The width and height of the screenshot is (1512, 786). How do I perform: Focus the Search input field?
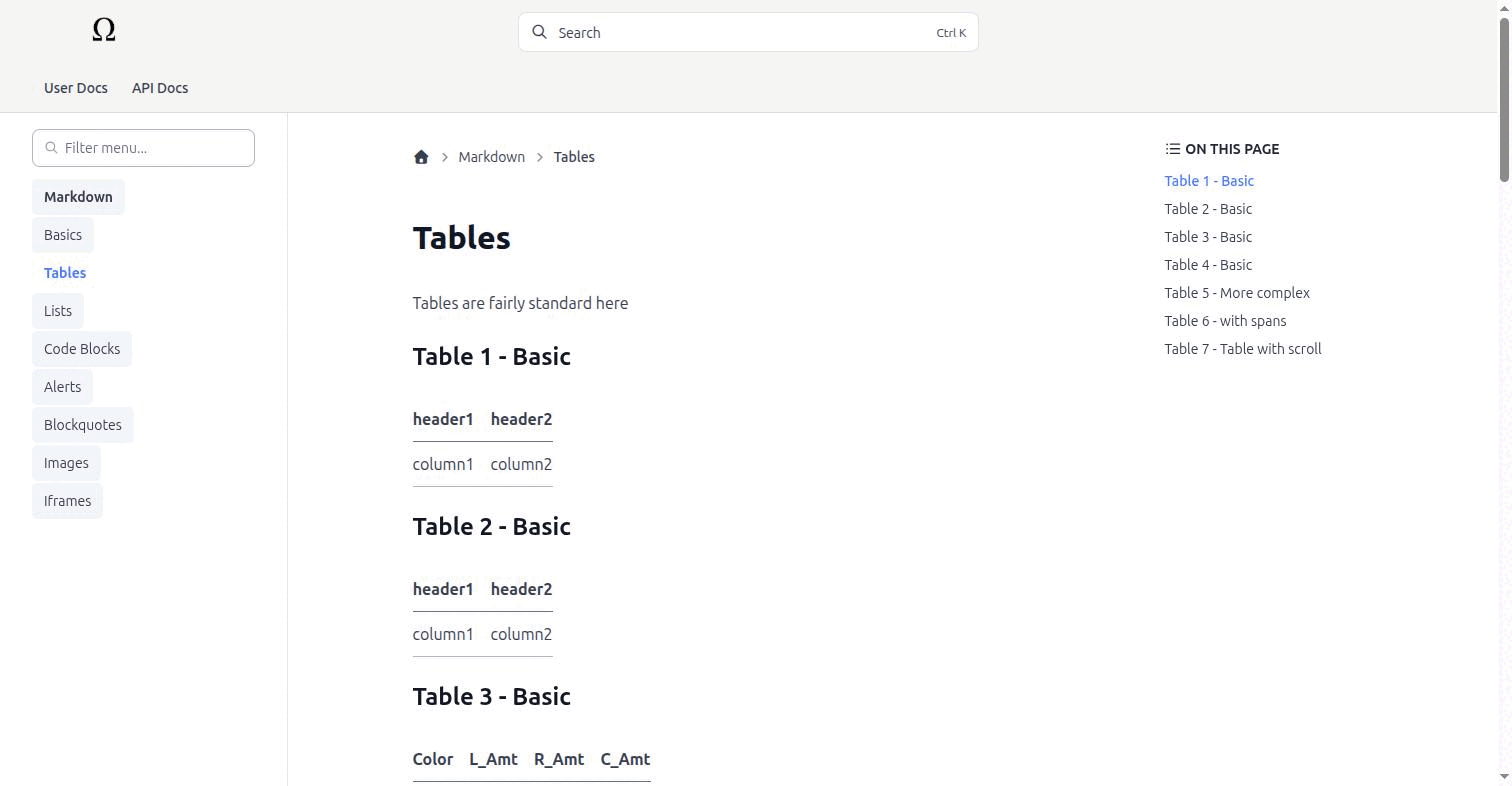click(748, 32)
